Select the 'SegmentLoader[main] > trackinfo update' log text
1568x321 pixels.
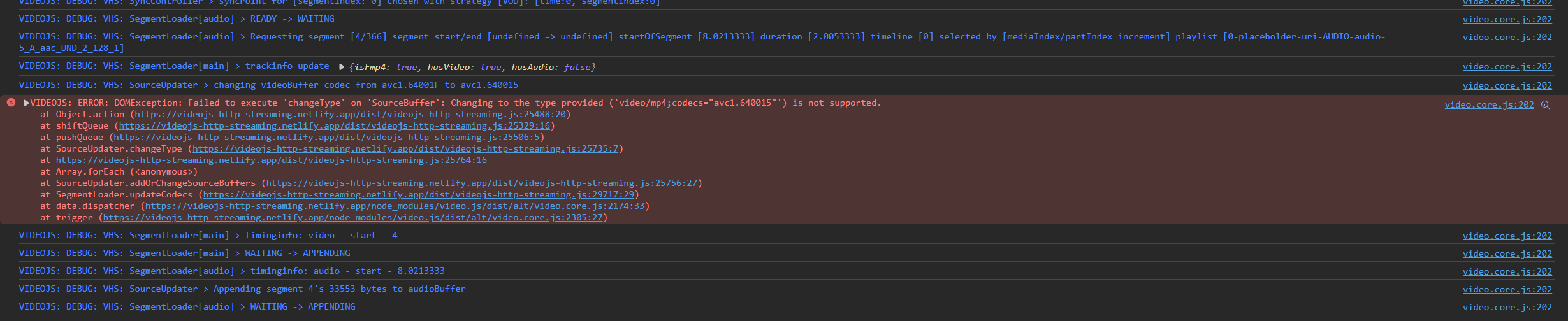tap(174, 66)
